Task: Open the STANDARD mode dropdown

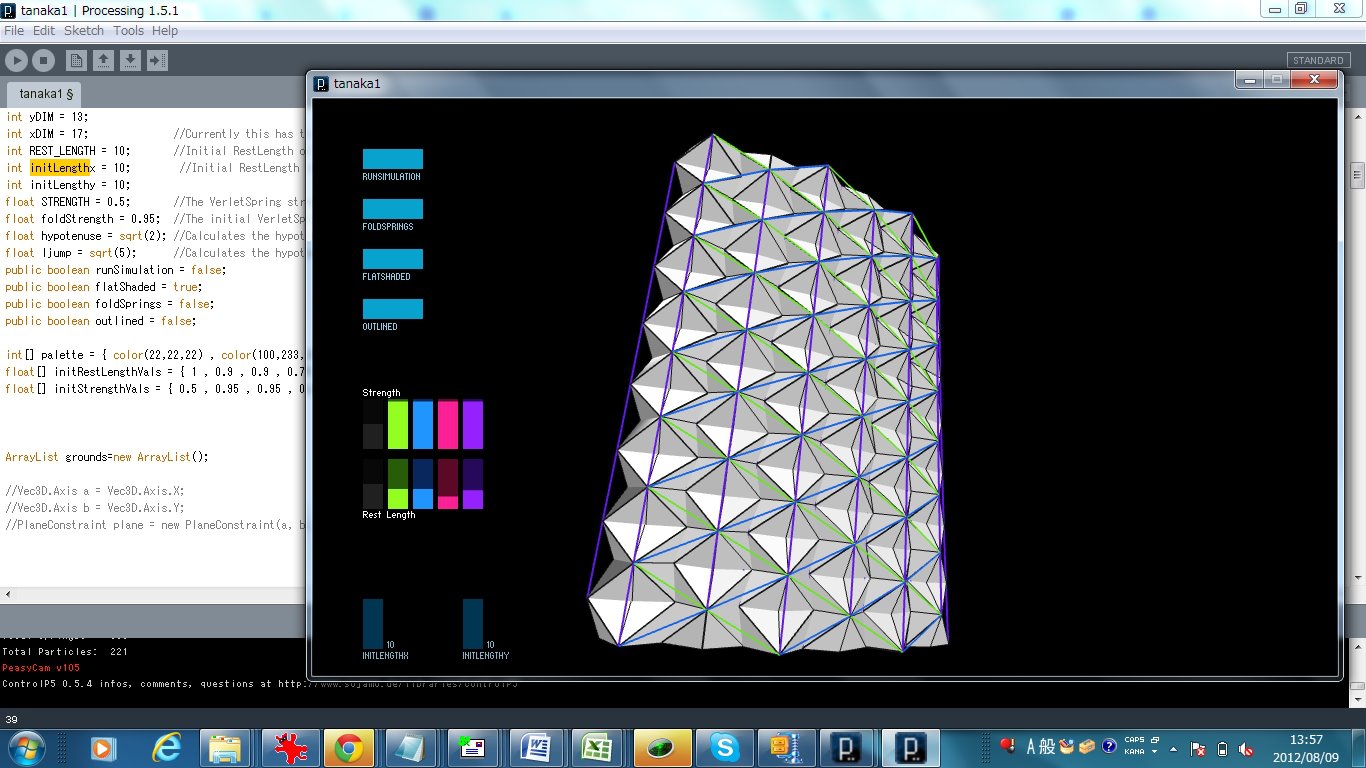Action: coord(1317,61)
